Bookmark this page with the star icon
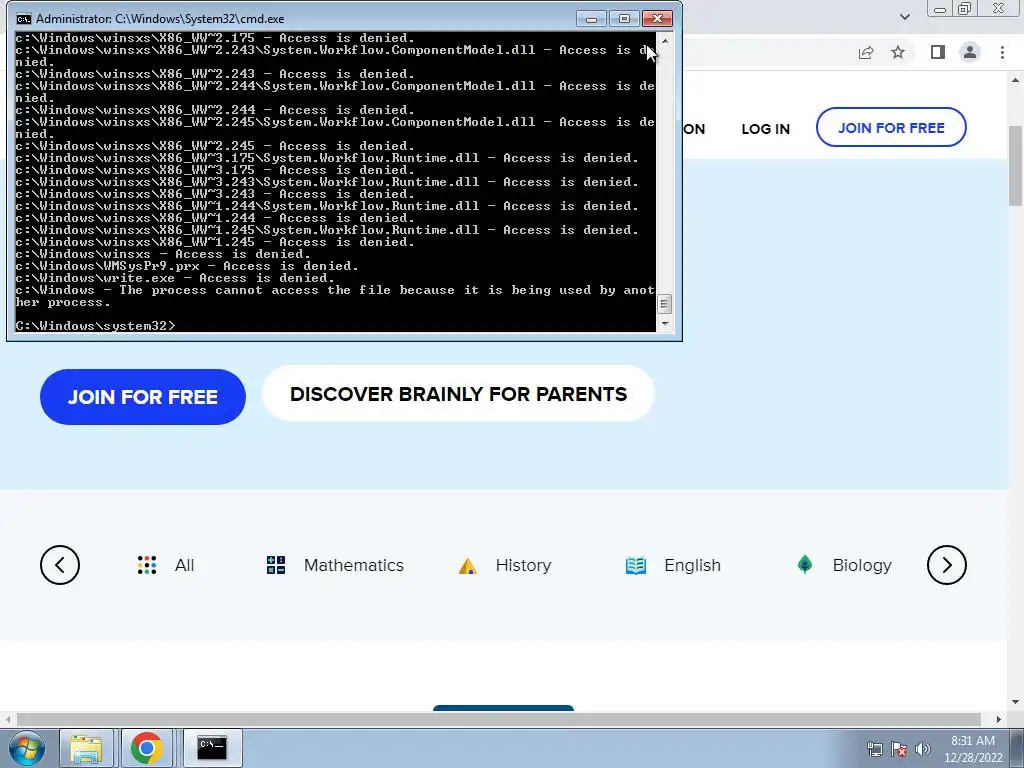The image size is (1024, 768). pyautogui.click(x=898, y=52)
